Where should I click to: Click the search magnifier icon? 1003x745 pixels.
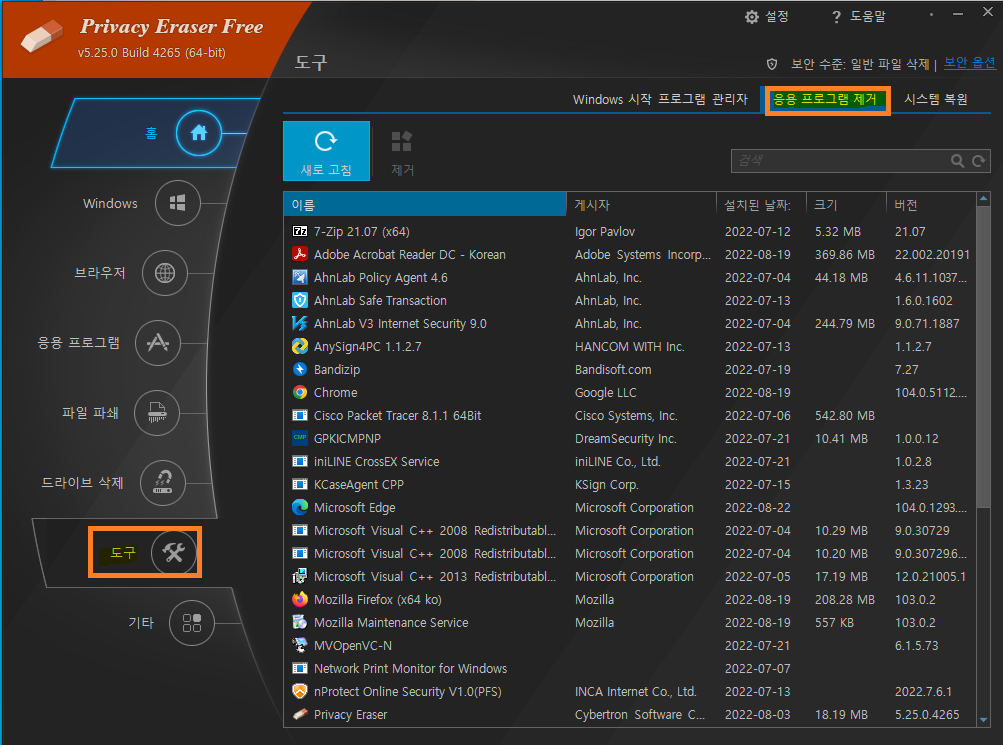click(x=957, y=161)
